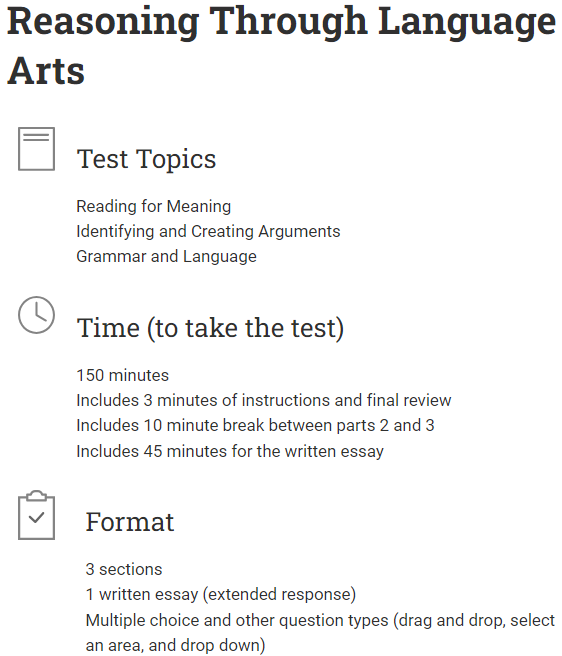The width and height of the screenshot is (562, 656).
Task: Click the 10 minute break line
Action: pyautogui.click(x=255, y=425)
